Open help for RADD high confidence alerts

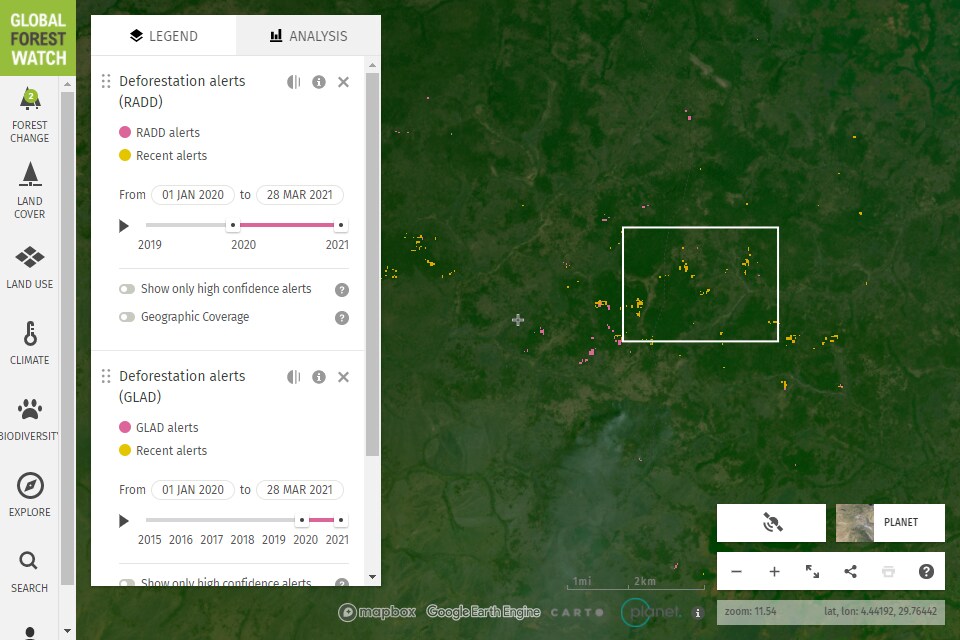tap(342, 290)
